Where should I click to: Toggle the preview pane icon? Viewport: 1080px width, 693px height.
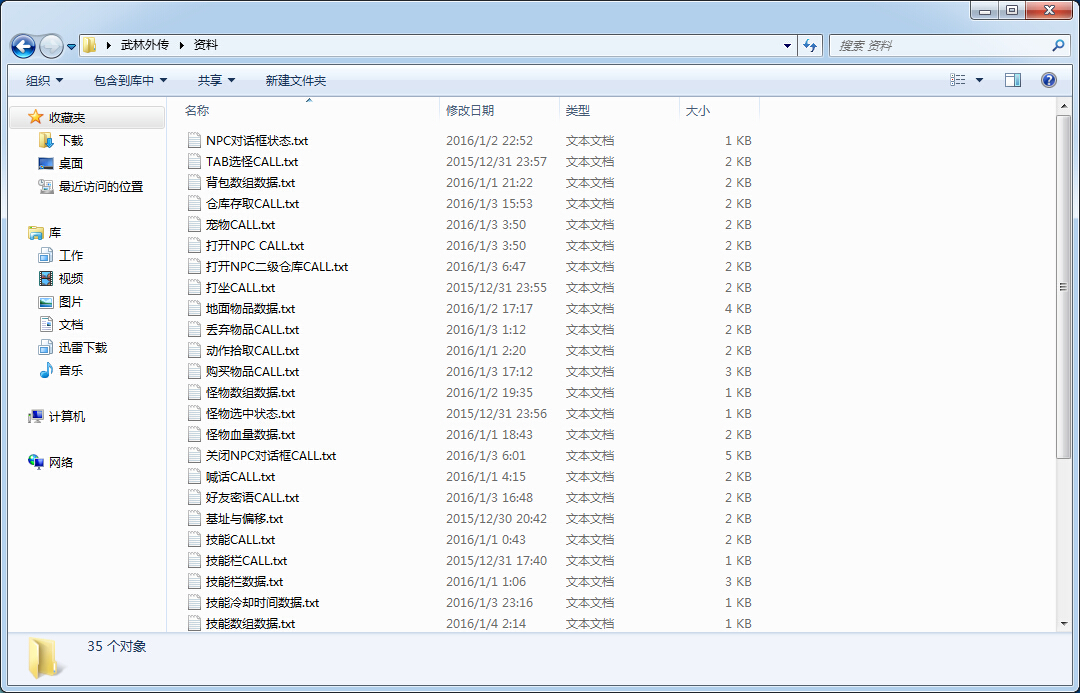1013,80
